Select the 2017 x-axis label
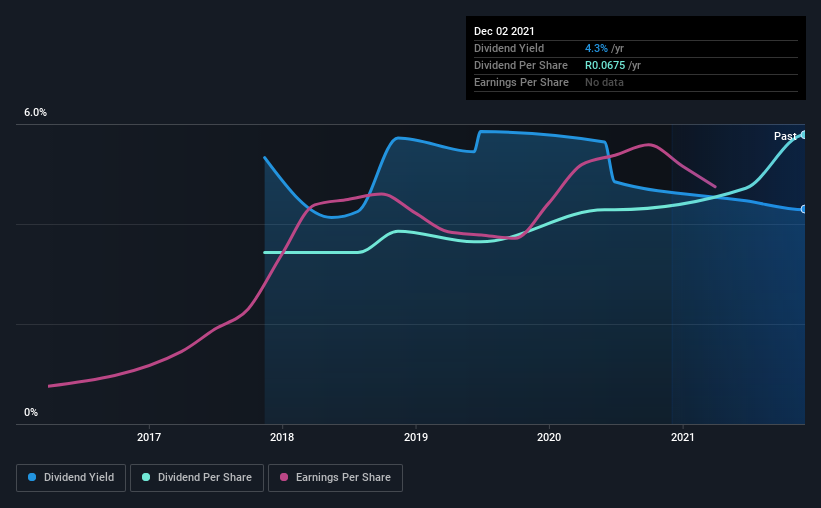 tap(149, 437)
